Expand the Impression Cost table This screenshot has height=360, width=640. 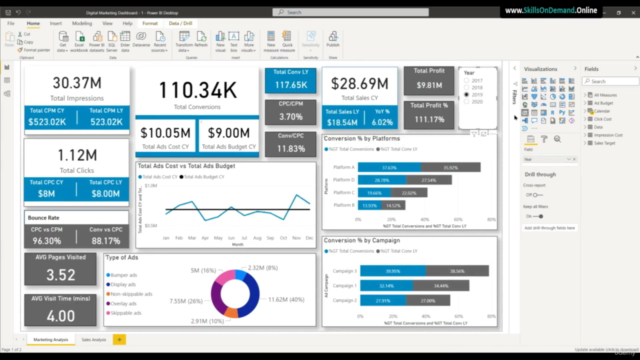585,135
